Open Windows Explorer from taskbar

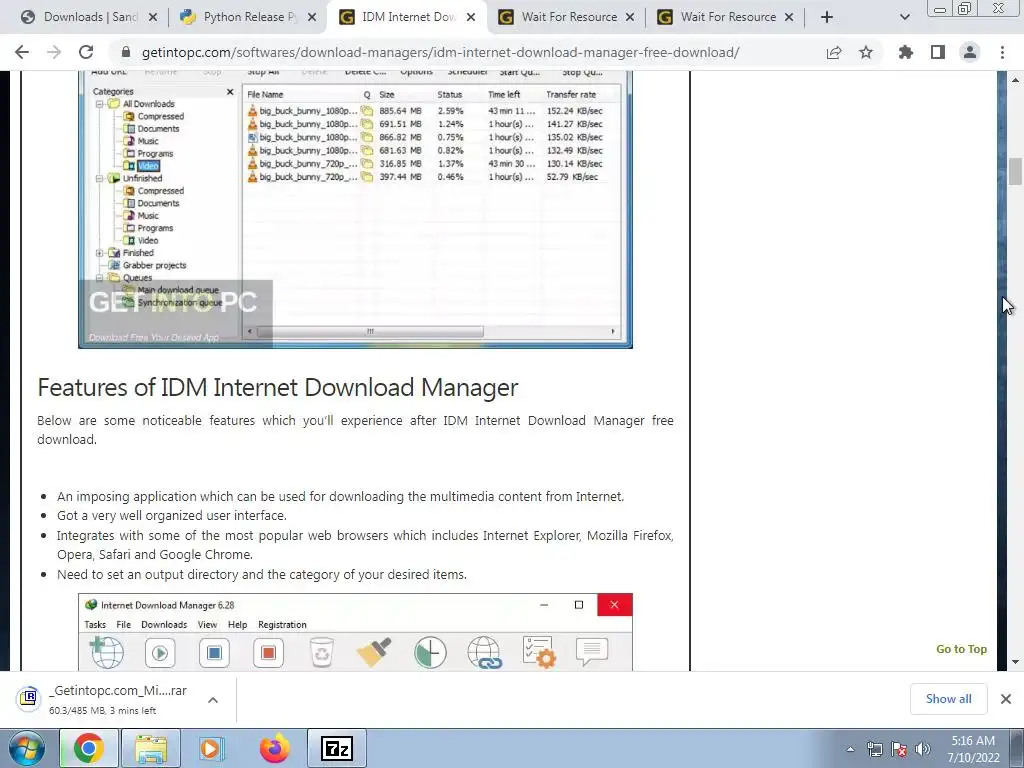[151, 748]
